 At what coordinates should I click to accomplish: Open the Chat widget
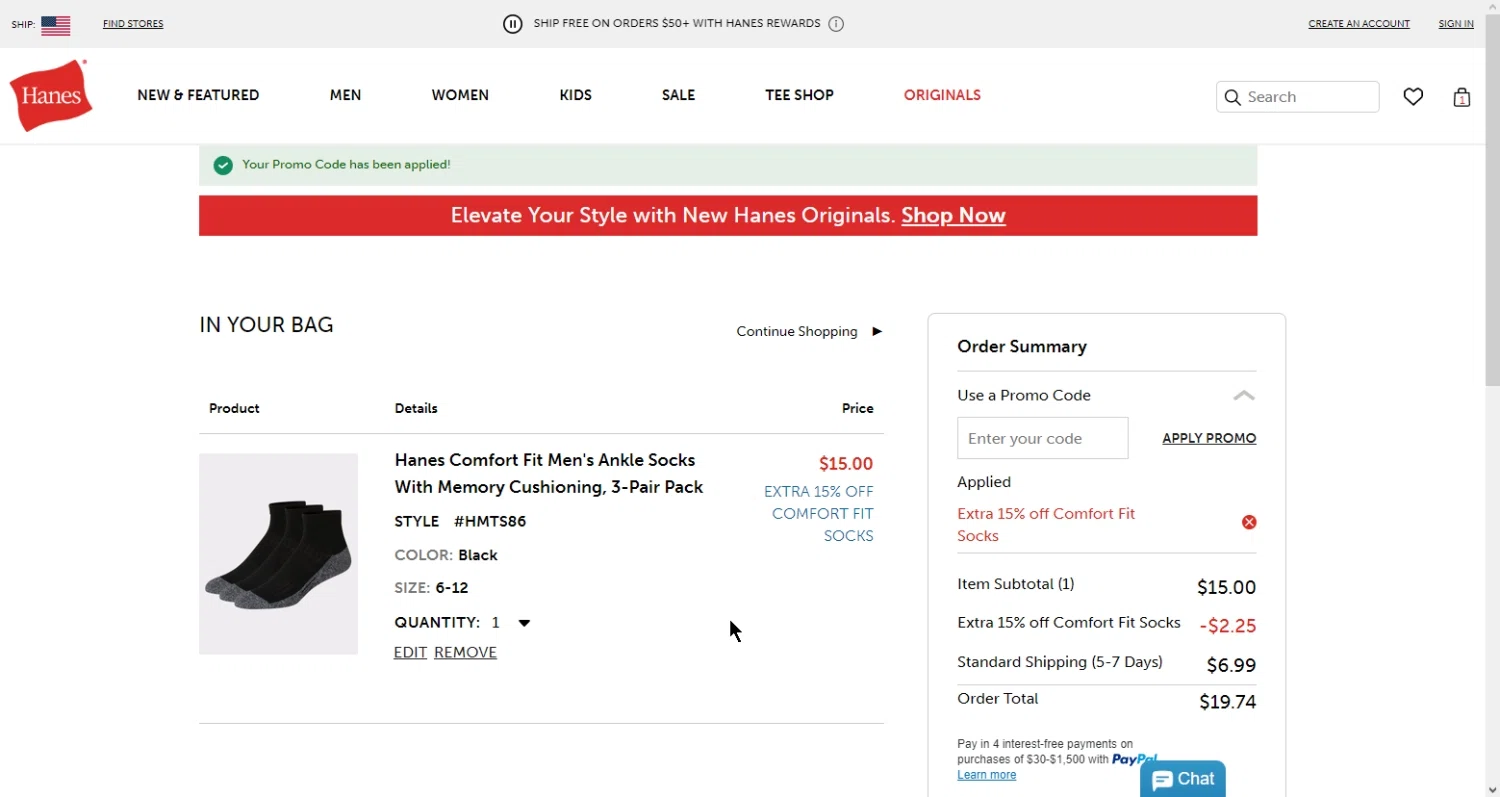1183,779
